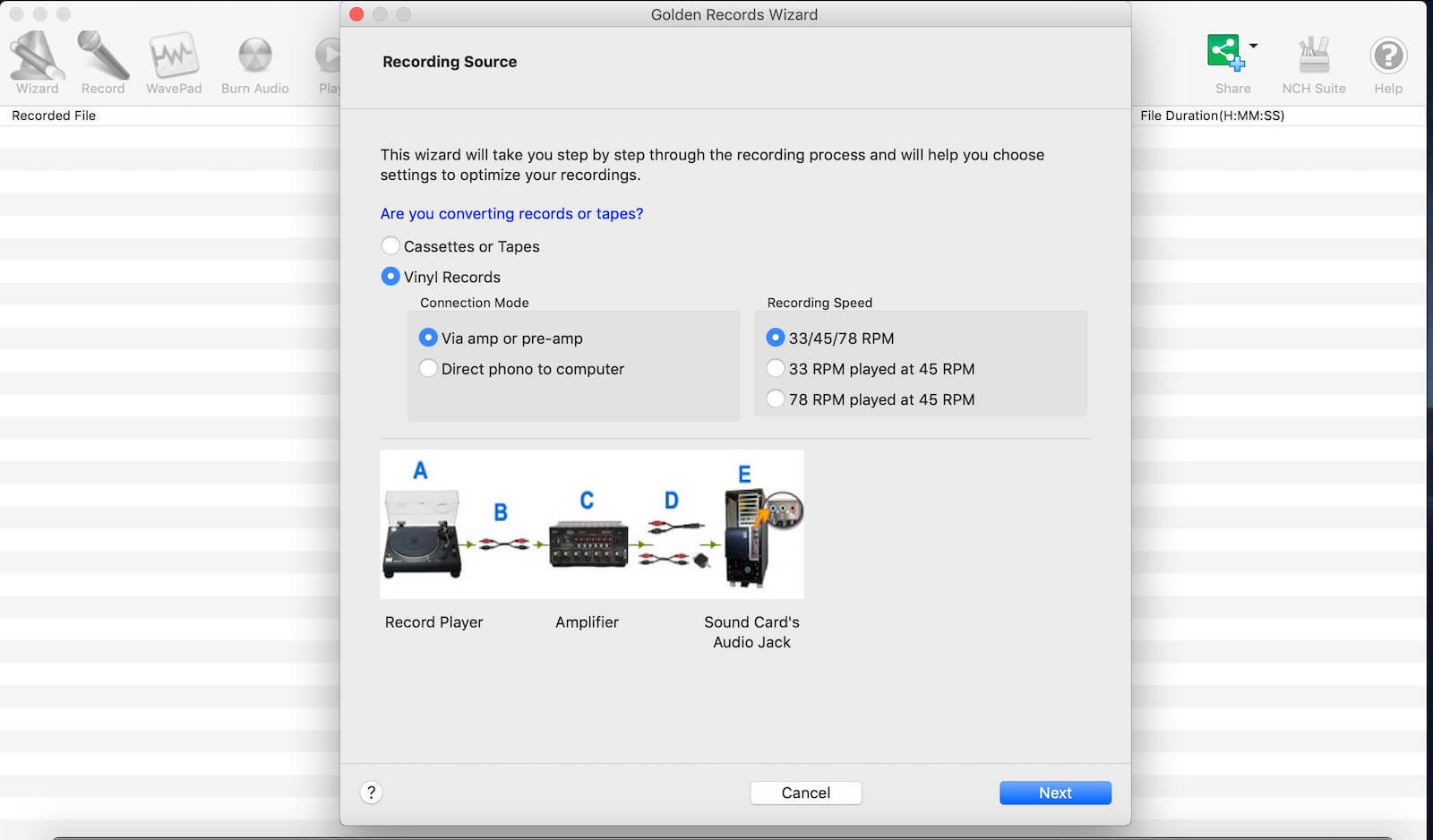Select 33 RPM played at 45 RPM
This screenshot has width=1433, height=840.
[776, 368]
